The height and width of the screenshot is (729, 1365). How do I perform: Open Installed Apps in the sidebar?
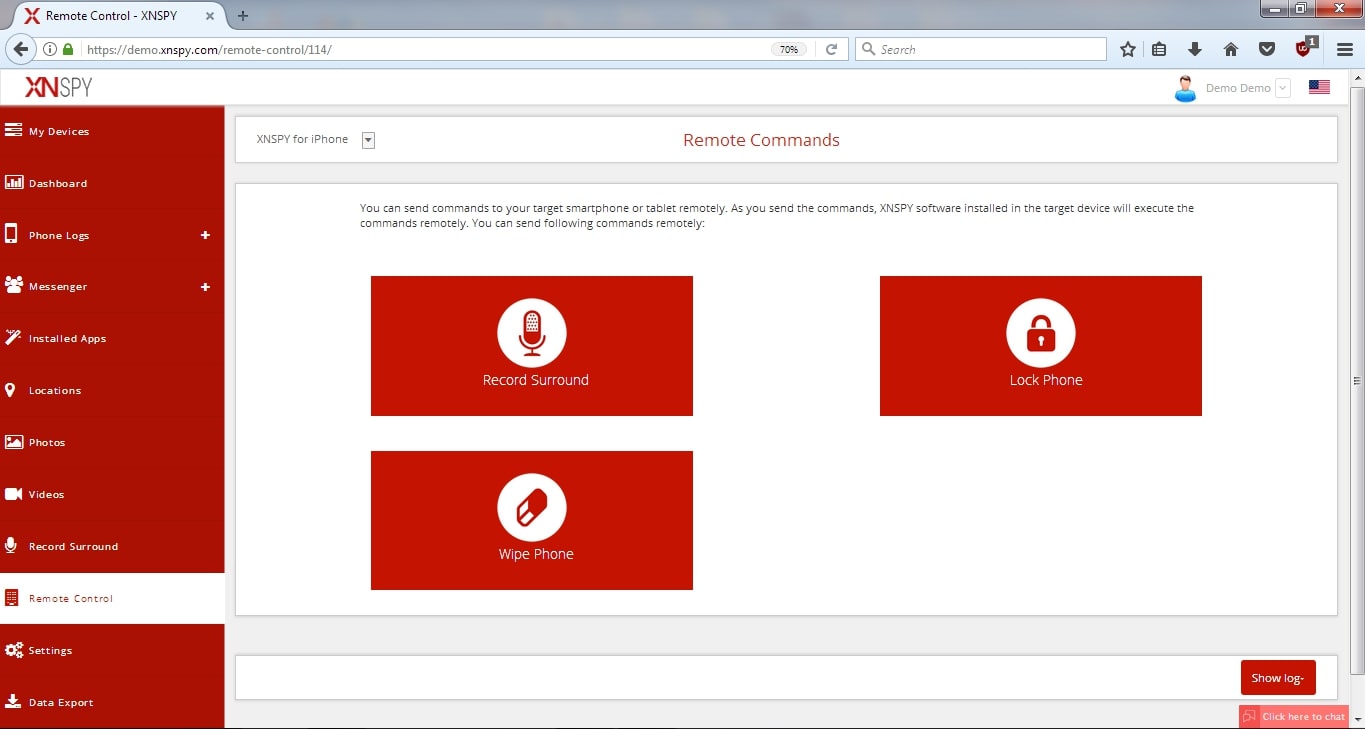112,339
